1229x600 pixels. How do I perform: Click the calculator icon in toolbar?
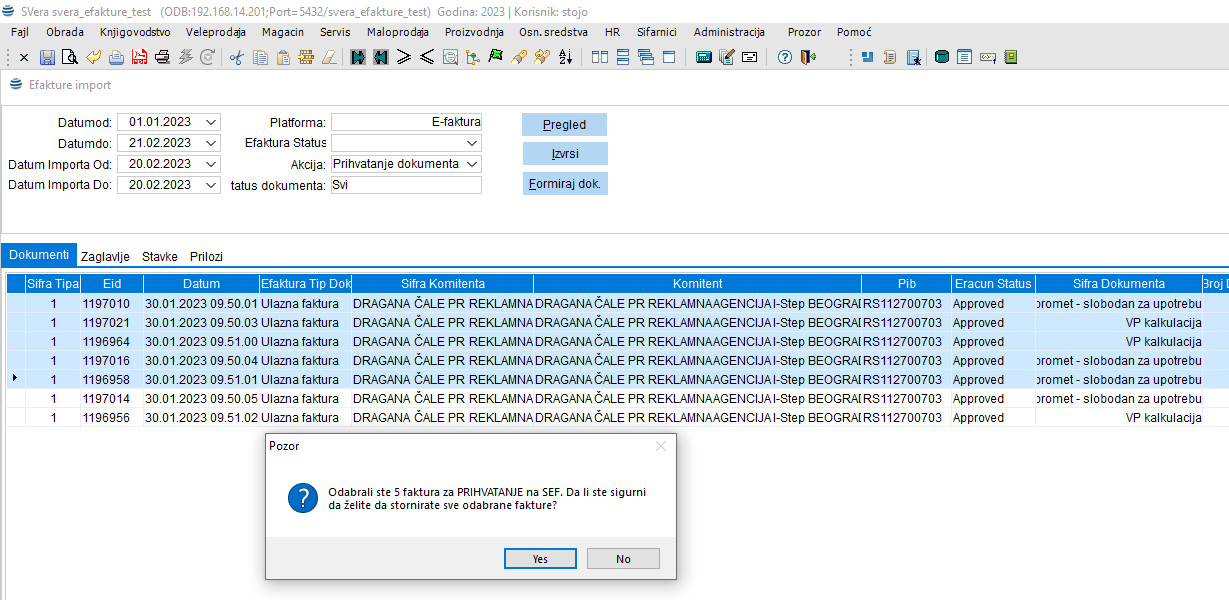click(704, 58)
